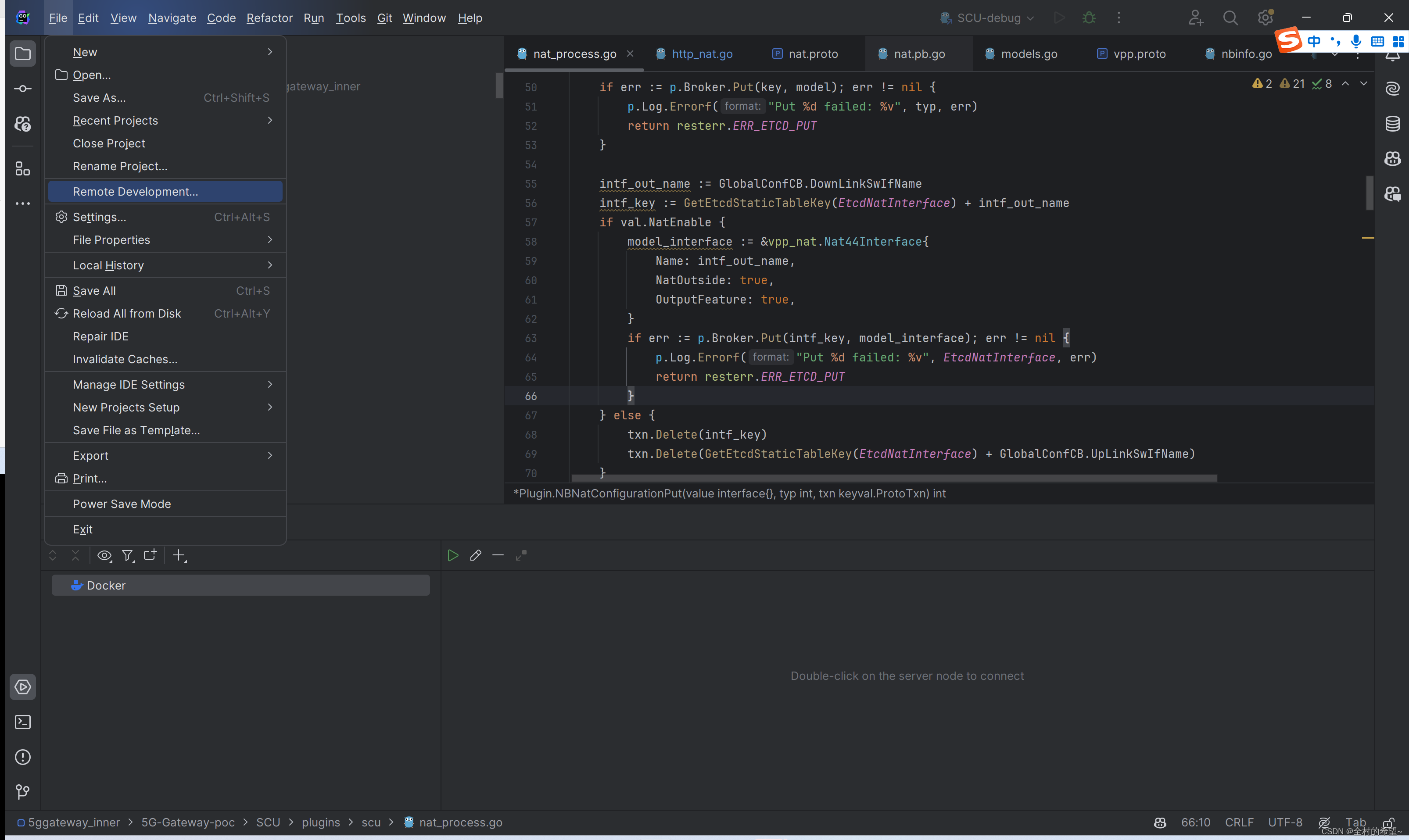The height and width of the screenshot is (840, 1409).
Task: Toggle the Power Save Mode option
Action: [x=121, y=504]
